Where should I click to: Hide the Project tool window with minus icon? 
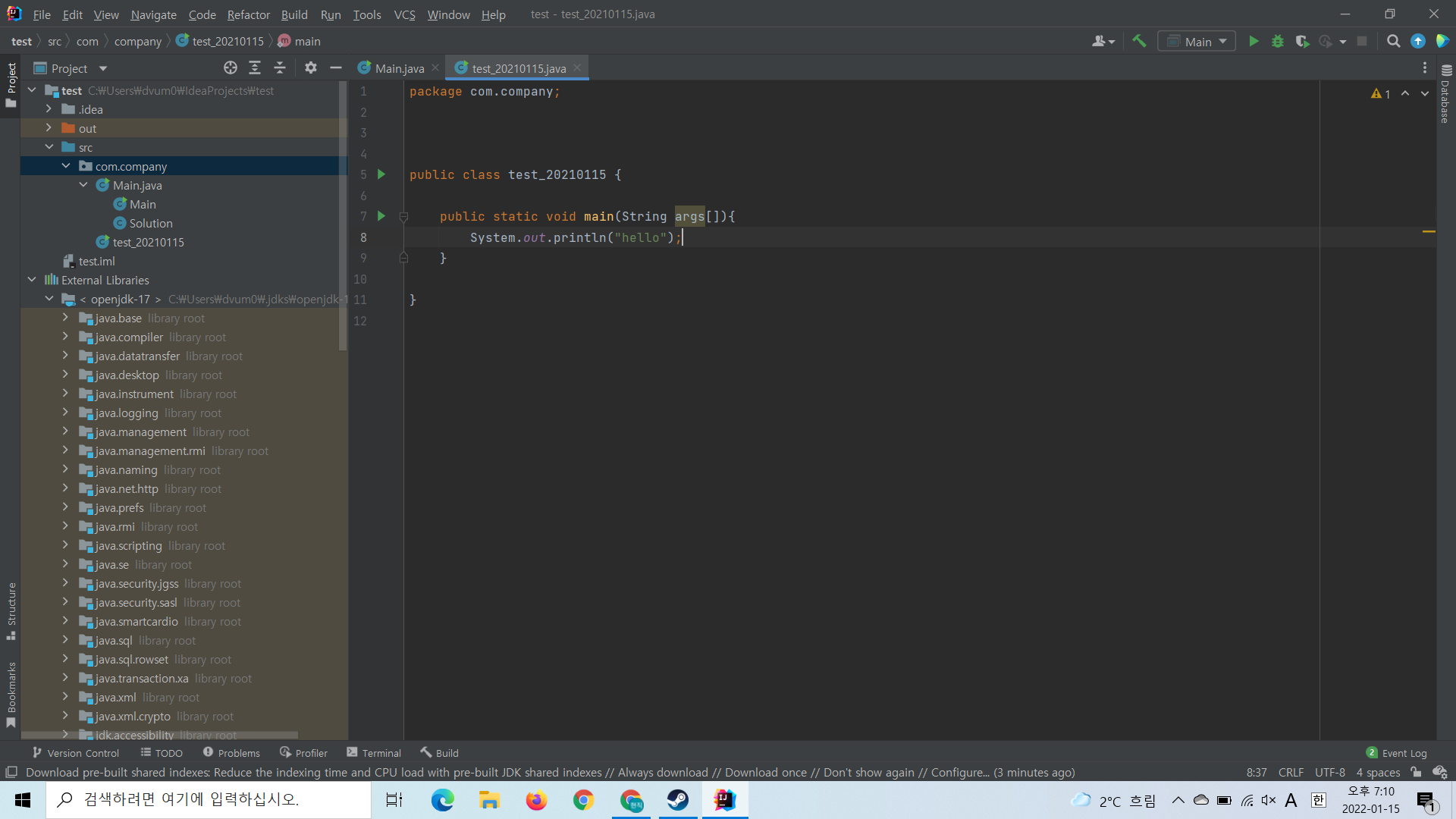(x=336, y=67)
